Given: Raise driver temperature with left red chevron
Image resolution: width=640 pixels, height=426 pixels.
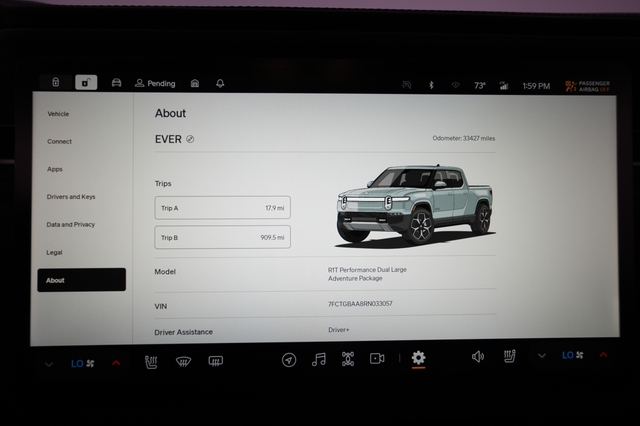Looking at the screenshot, I should pyautogui.click(x=116, y=363).
